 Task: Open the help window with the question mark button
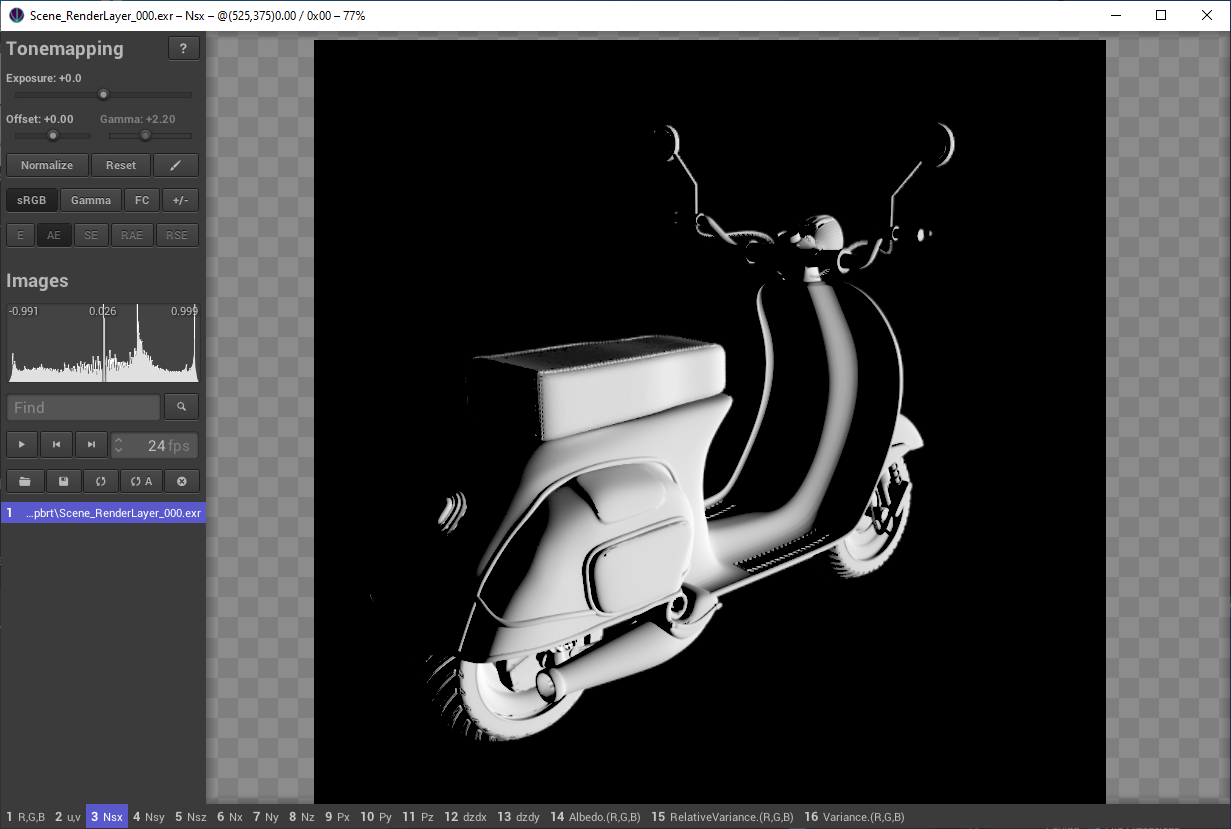tap(183, 49)
